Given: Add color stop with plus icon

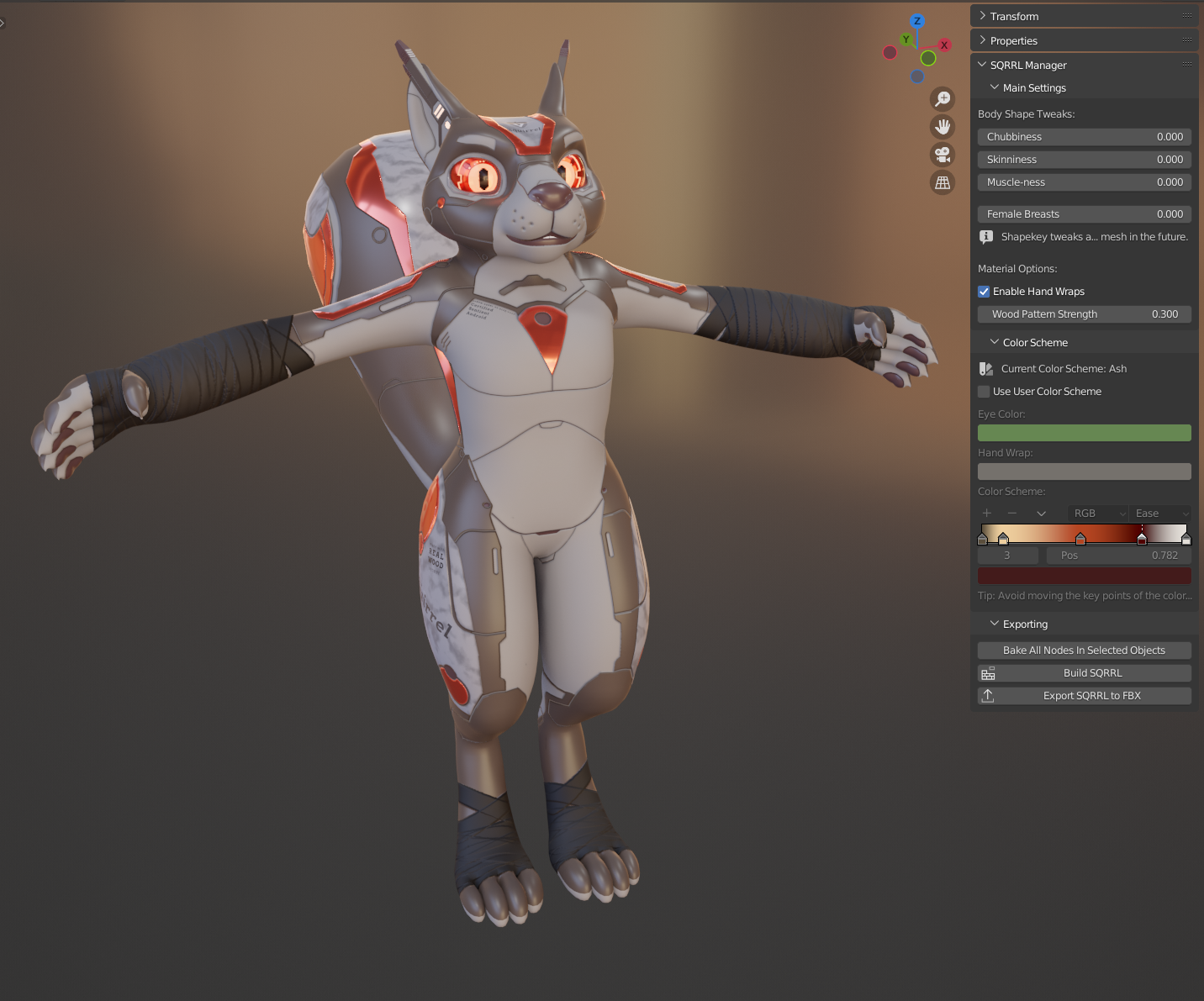Looking at the screenshot, I should tap(987, 514).
